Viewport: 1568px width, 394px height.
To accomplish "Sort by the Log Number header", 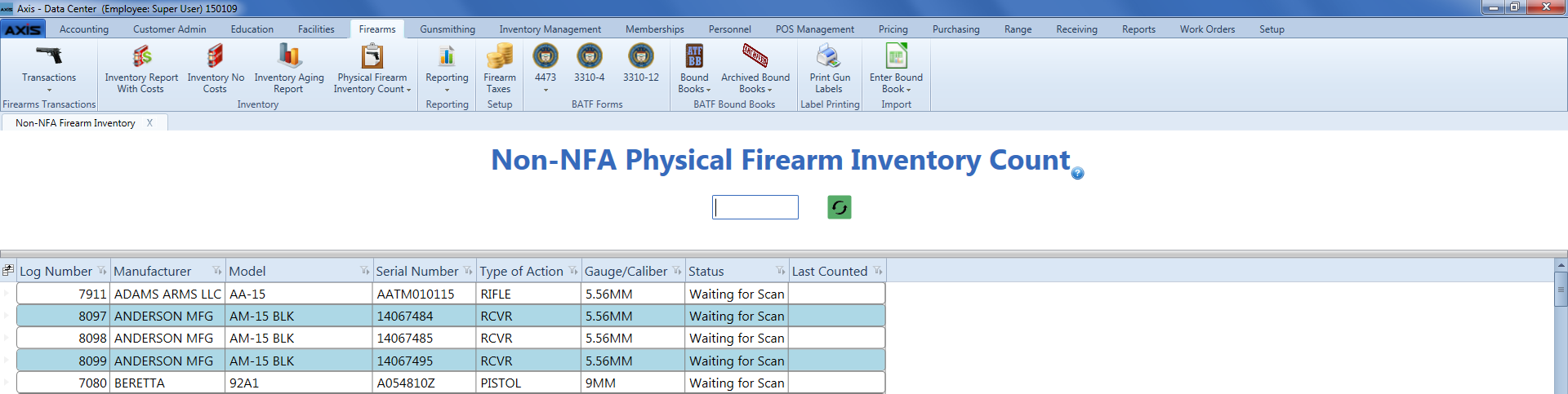I will click(56, 271).
